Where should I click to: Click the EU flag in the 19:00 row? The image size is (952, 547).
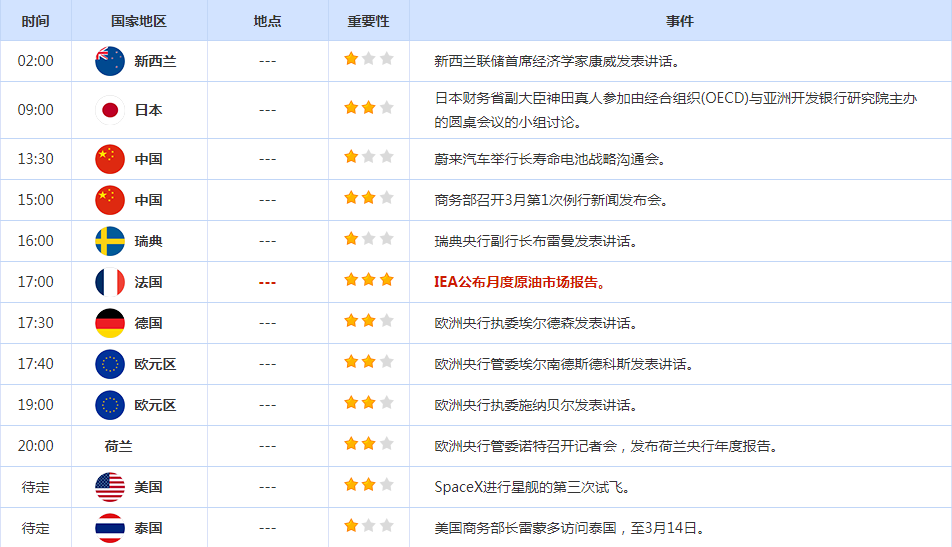[110, 405]
